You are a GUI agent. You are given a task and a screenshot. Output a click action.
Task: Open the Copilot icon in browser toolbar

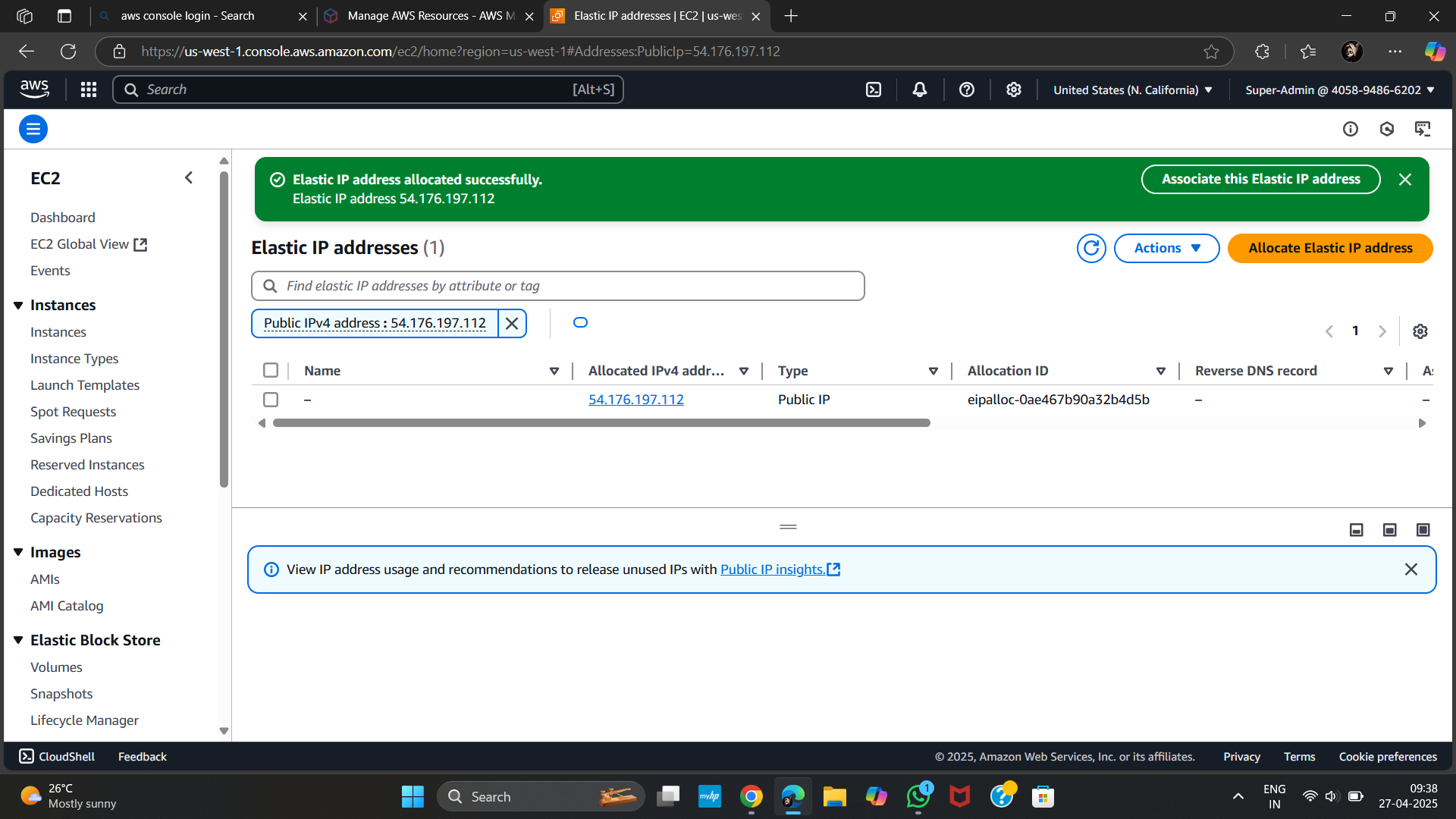1435,52
